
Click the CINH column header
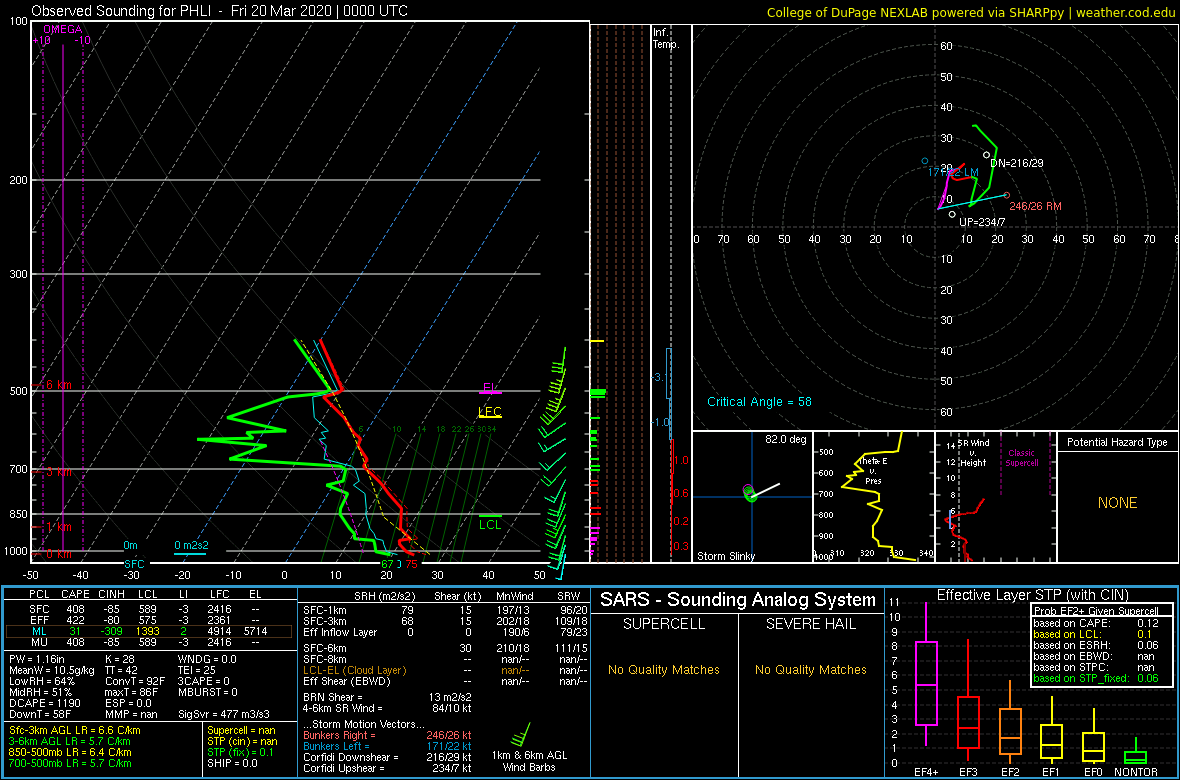(111, 595)
